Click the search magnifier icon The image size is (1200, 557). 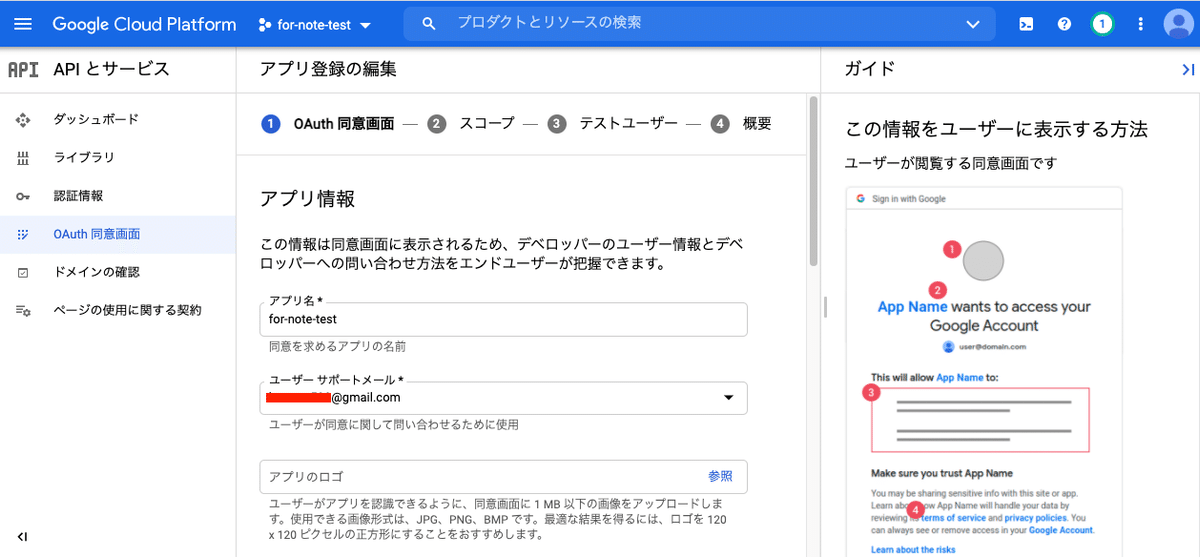(429, 24)
